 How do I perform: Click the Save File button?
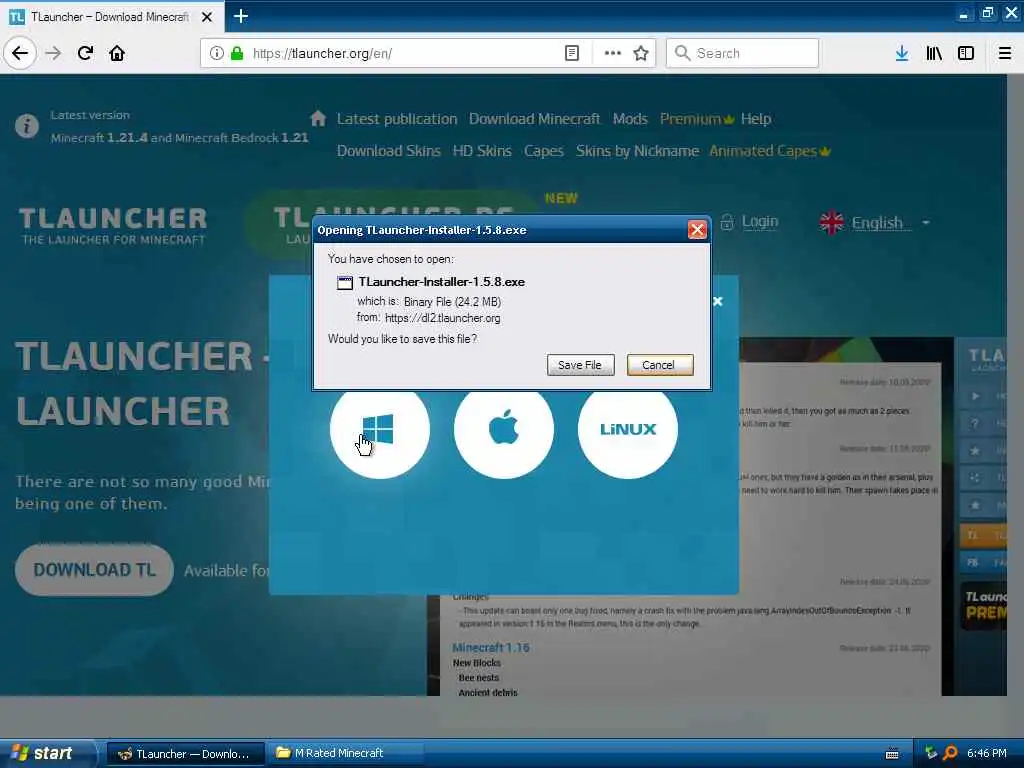pyautogui.click(x=580, y=365)
